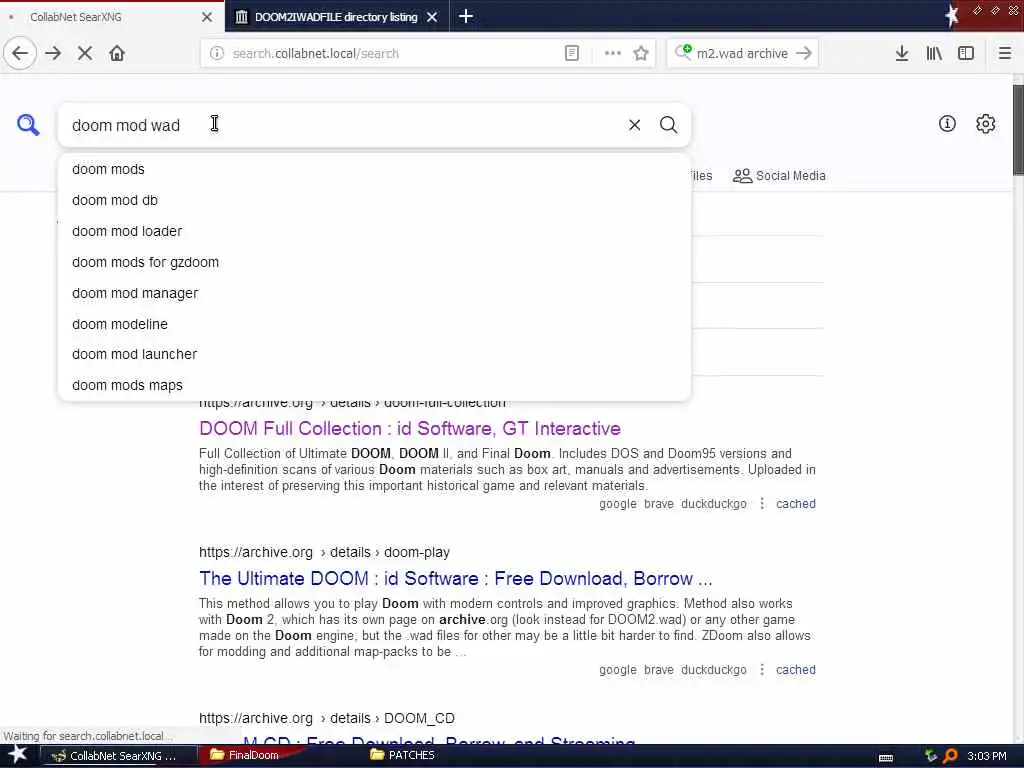Open SearXNG preferences gear
Viewport: 1024px width, 768px height.
click(985, 123)
